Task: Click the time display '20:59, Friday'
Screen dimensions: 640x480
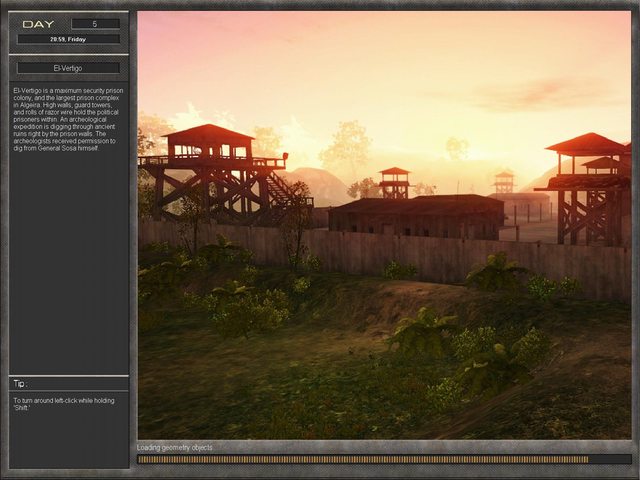Action: 68,39
